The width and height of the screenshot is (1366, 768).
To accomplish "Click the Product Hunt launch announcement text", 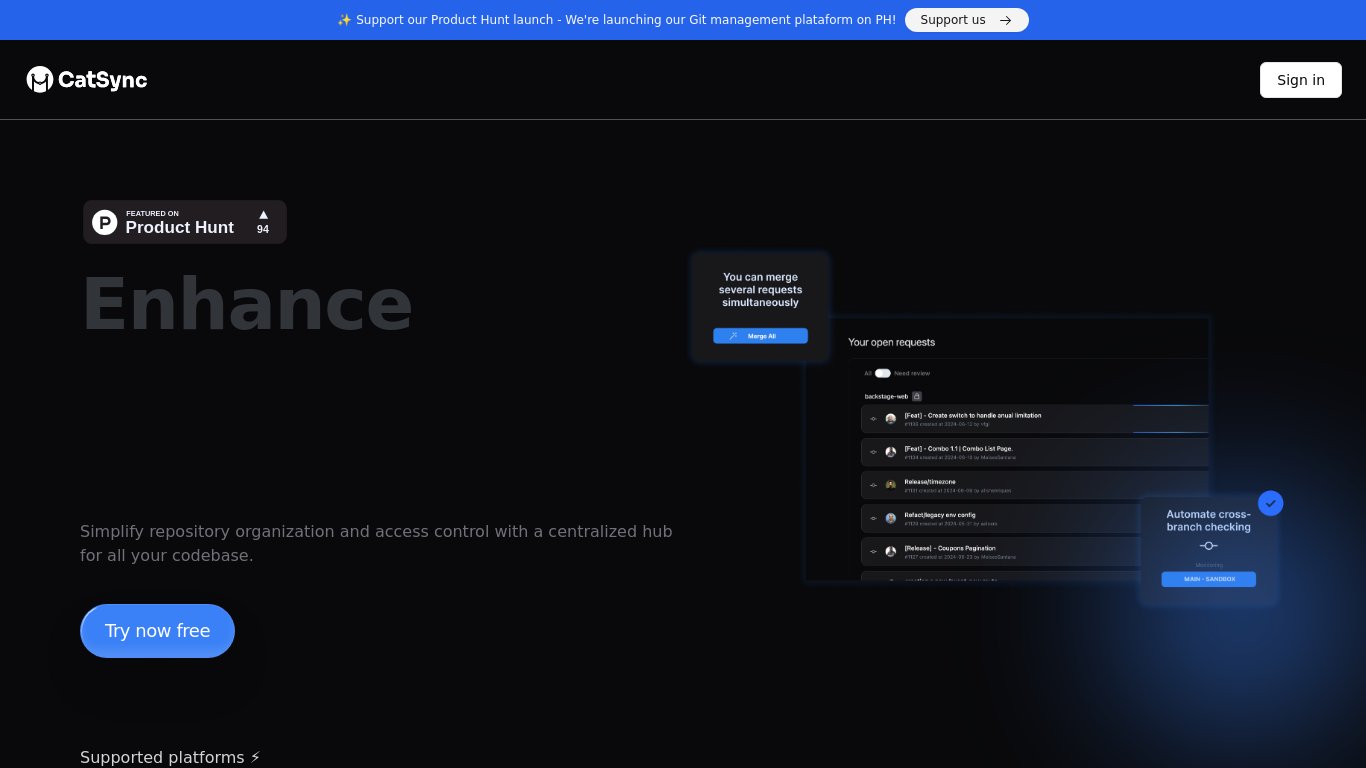I will 626,20.
